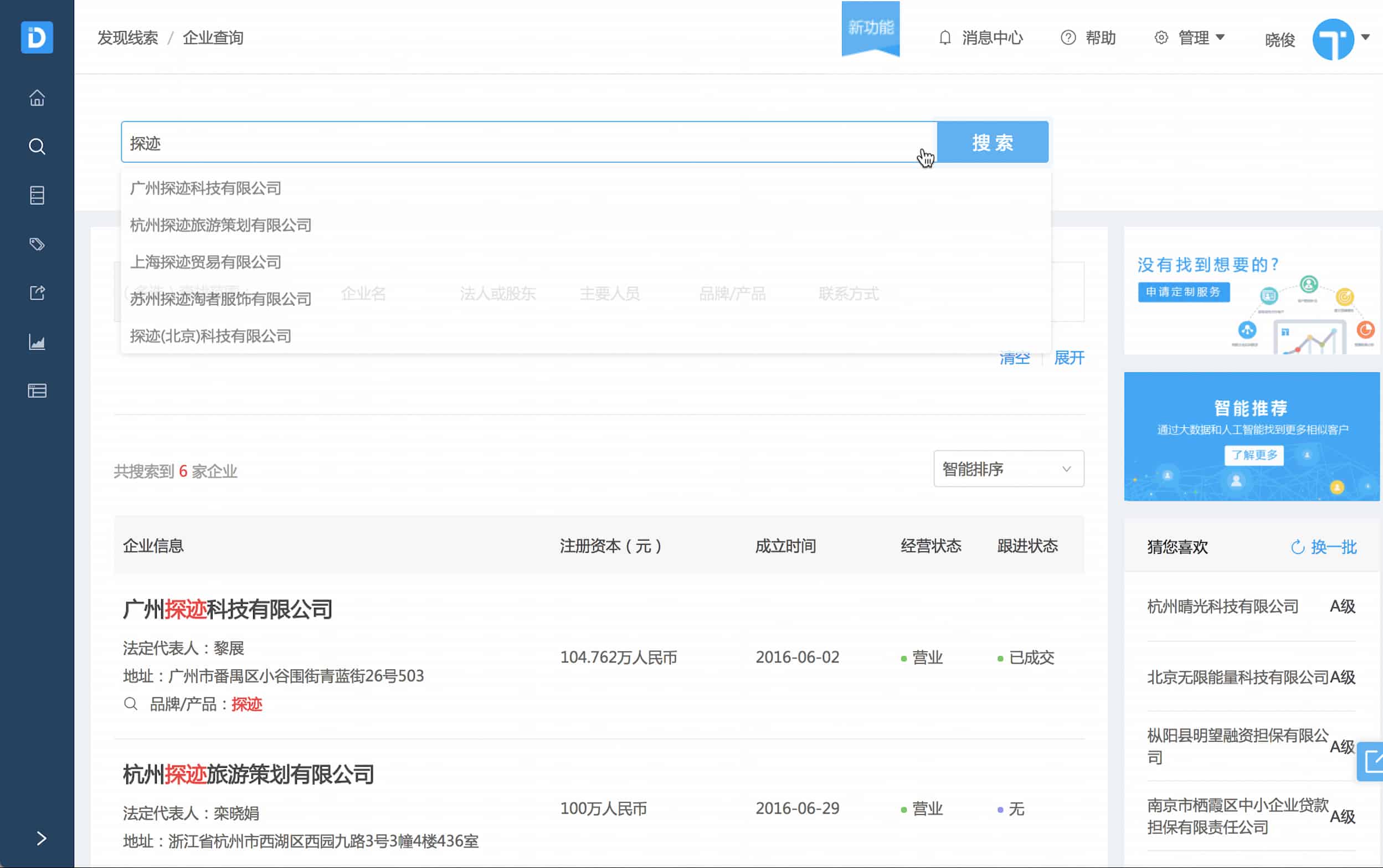This screenshot has width=1383, height=868.
Task: Open the home icon in sidebar
Action: click(x=37, y=97)
